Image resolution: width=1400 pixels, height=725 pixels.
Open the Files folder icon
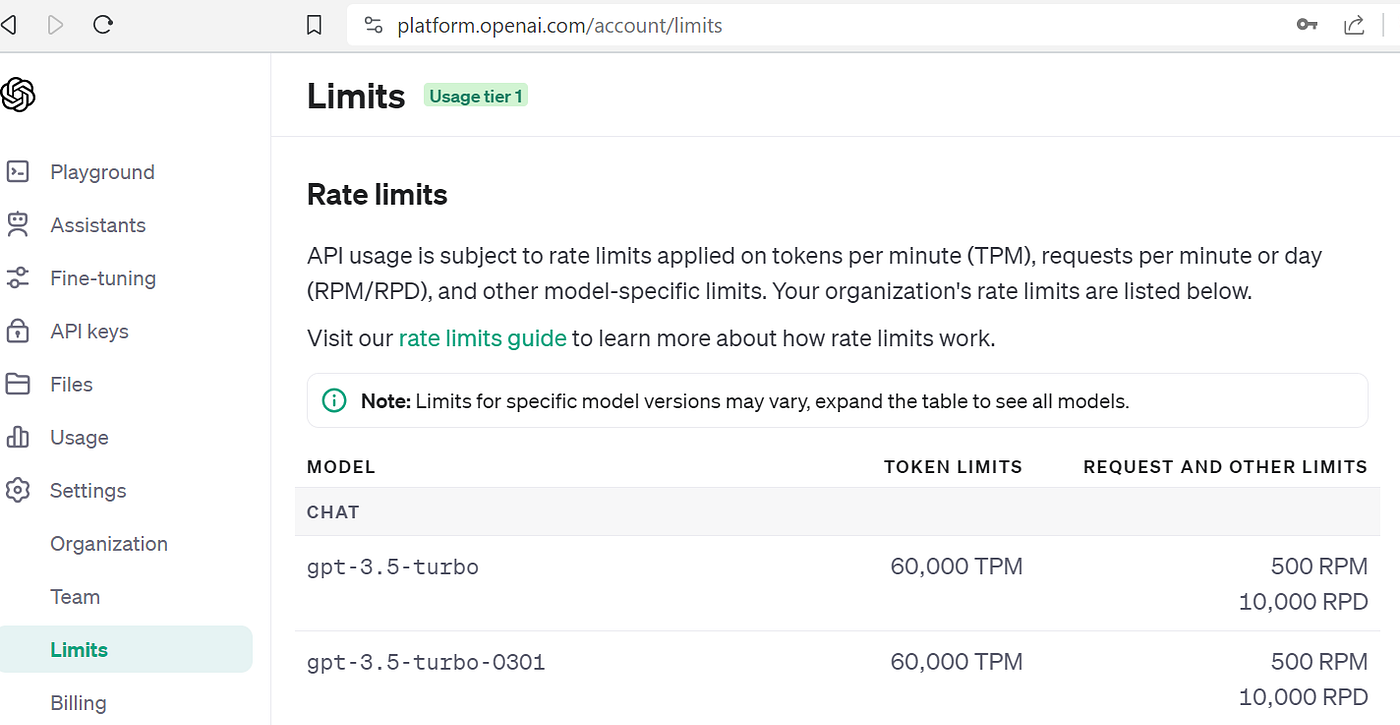click(18, 384)
